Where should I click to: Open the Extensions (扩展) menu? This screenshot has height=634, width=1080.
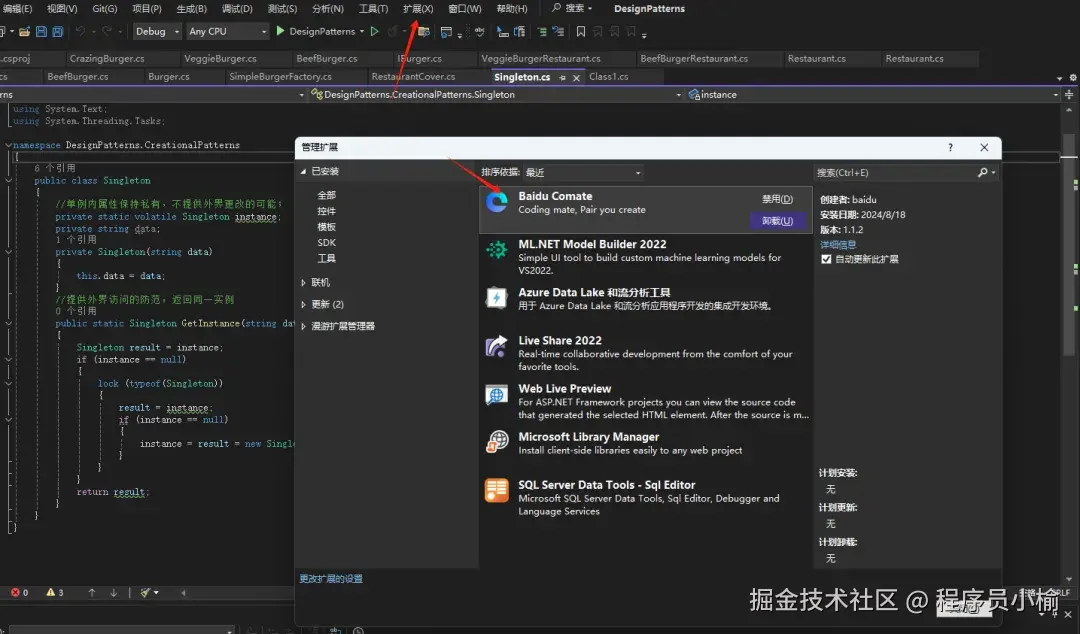[417, 9]
